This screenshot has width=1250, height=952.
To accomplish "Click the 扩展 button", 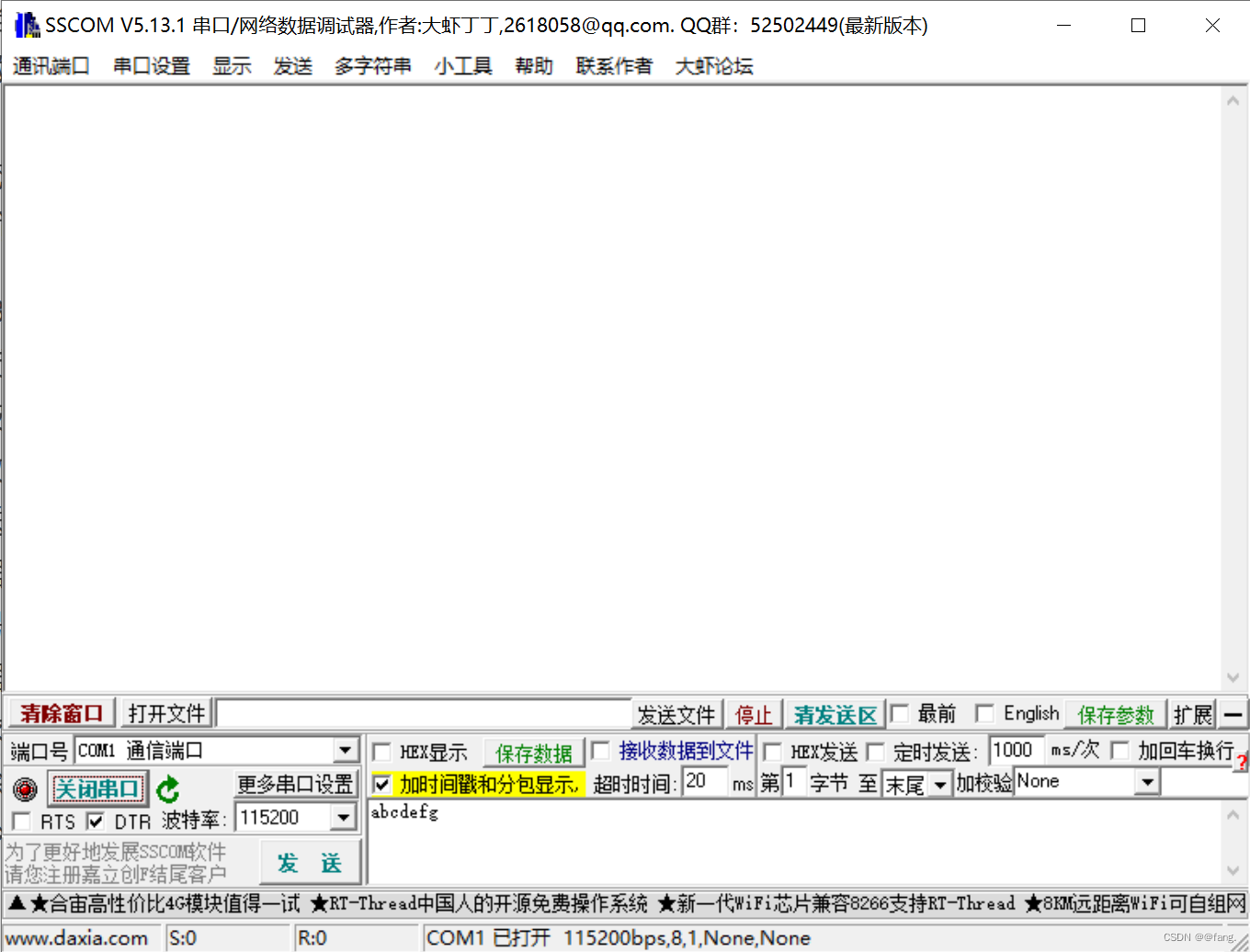I will click(x=1193, y=714).
